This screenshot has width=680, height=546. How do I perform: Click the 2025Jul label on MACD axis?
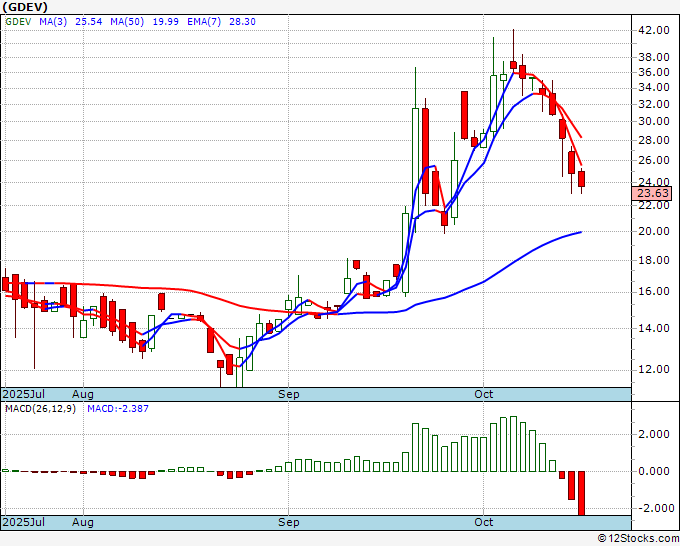point(23,522)
